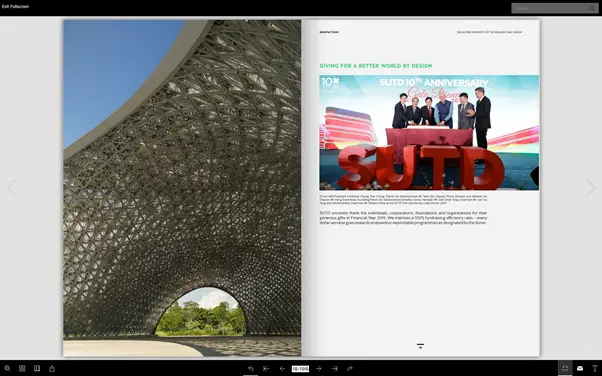Click the text tool T icon
The width and height of the screenshot is (602, 376).
[595, 368]
